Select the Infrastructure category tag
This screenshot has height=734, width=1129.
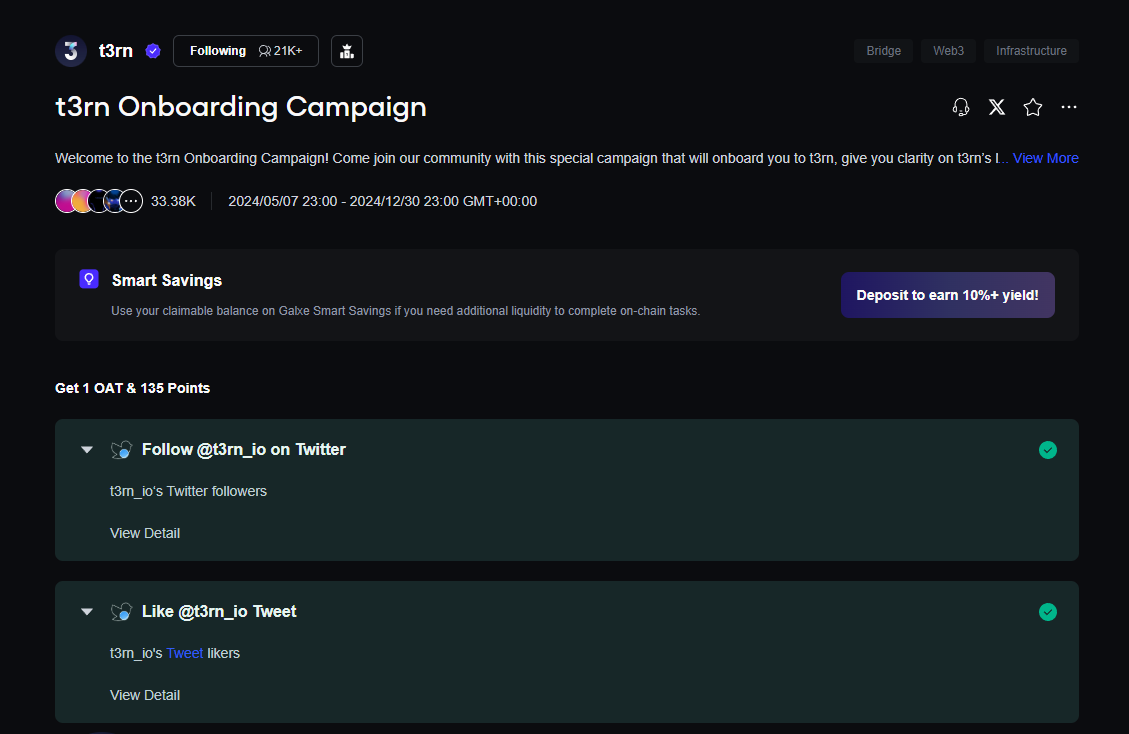(x=1031, y=51)
